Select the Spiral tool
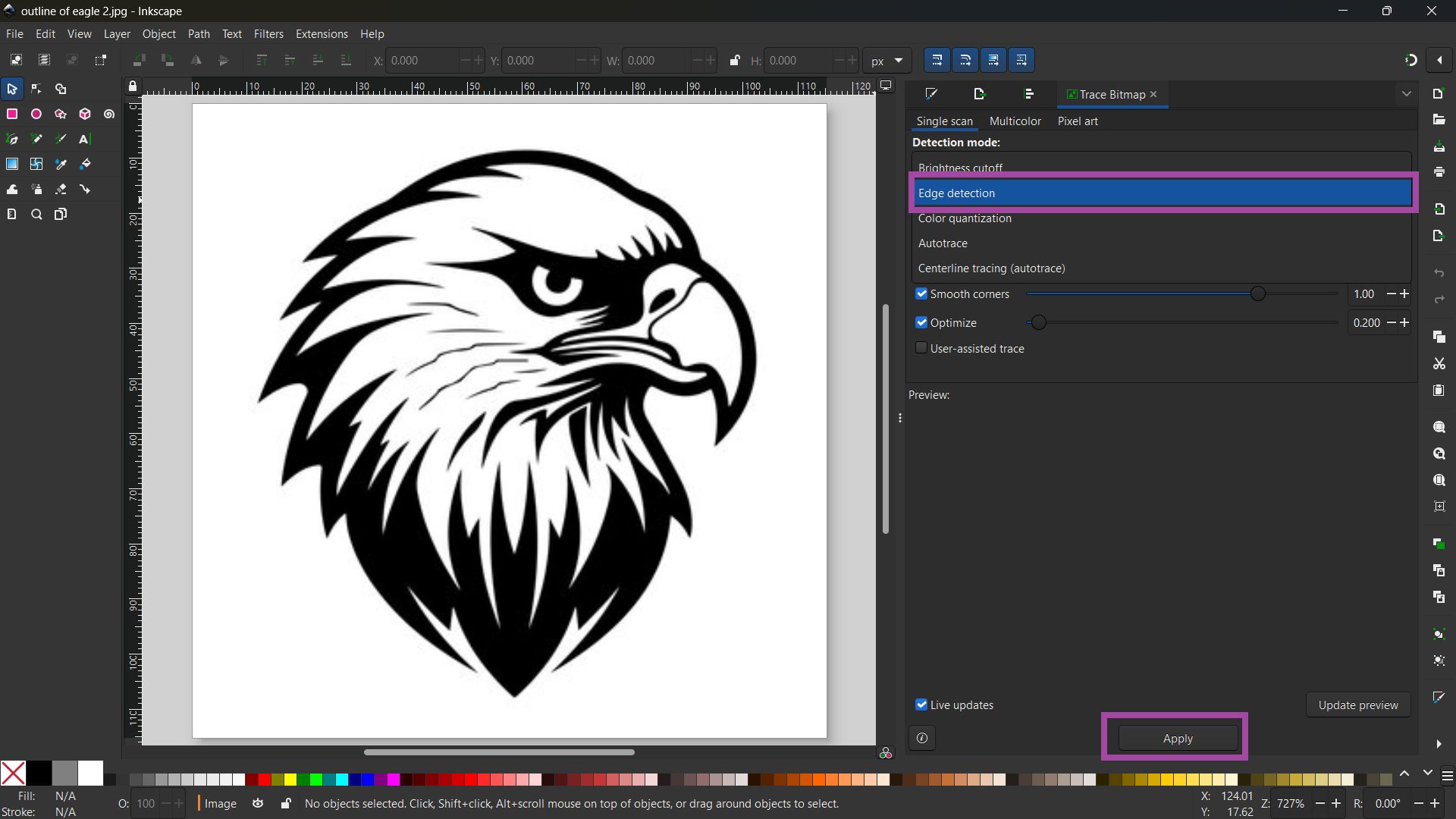 109,114
